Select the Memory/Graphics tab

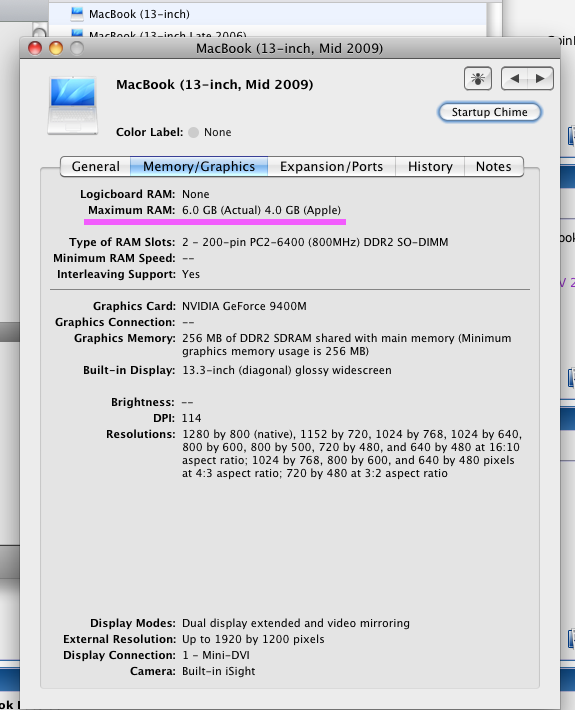point(199,167)
